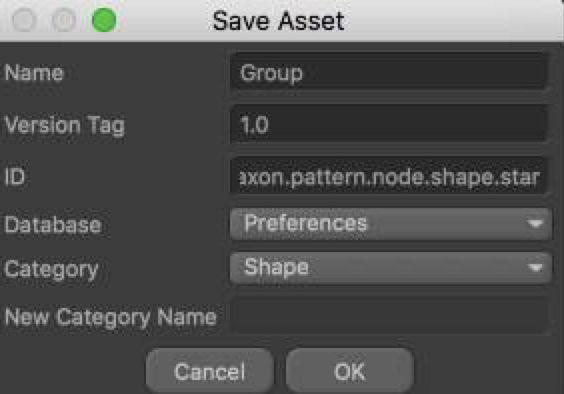Click the Name label

[x=34, y=73]
